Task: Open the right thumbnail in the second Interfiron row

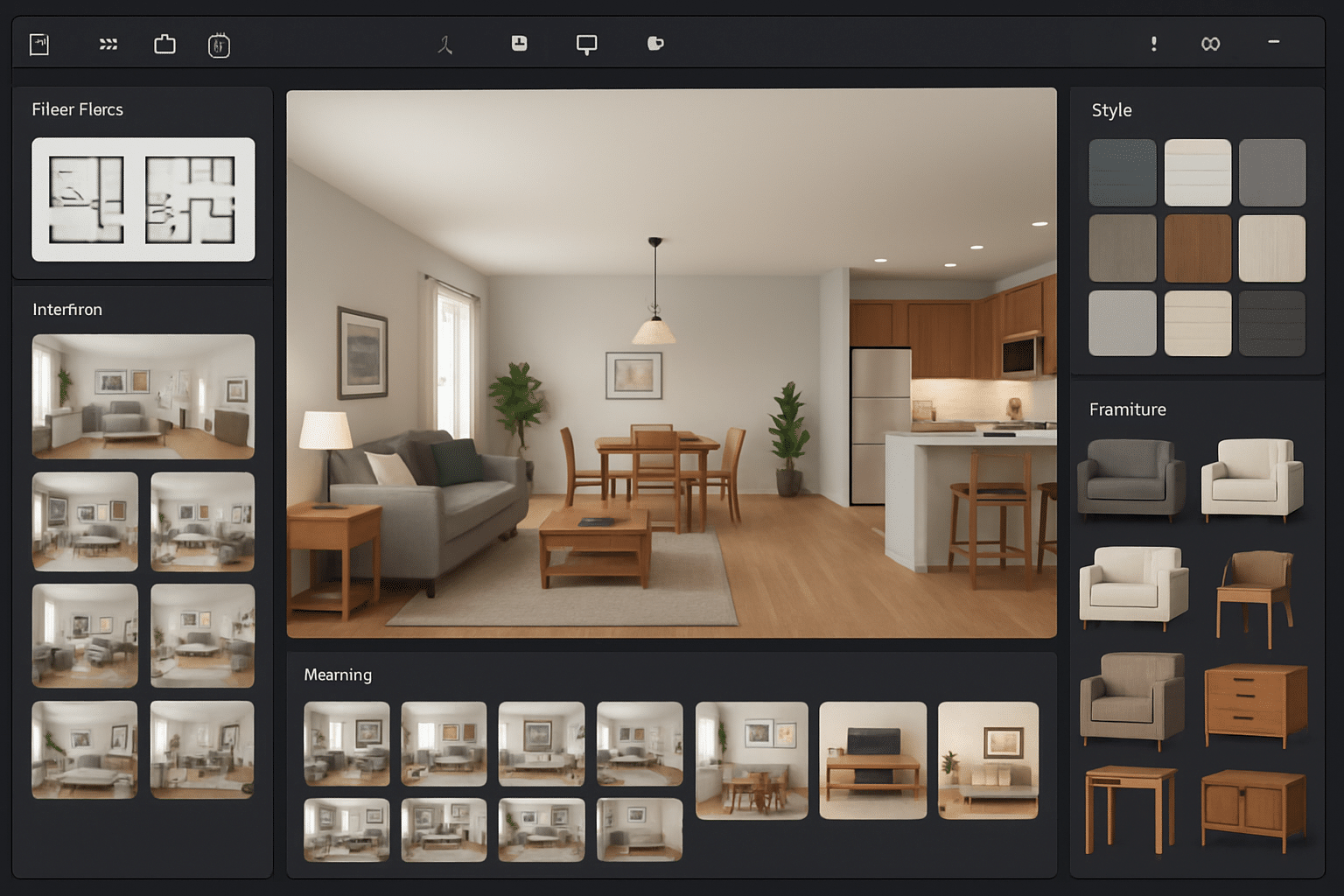Action: [x=202, y=521]
